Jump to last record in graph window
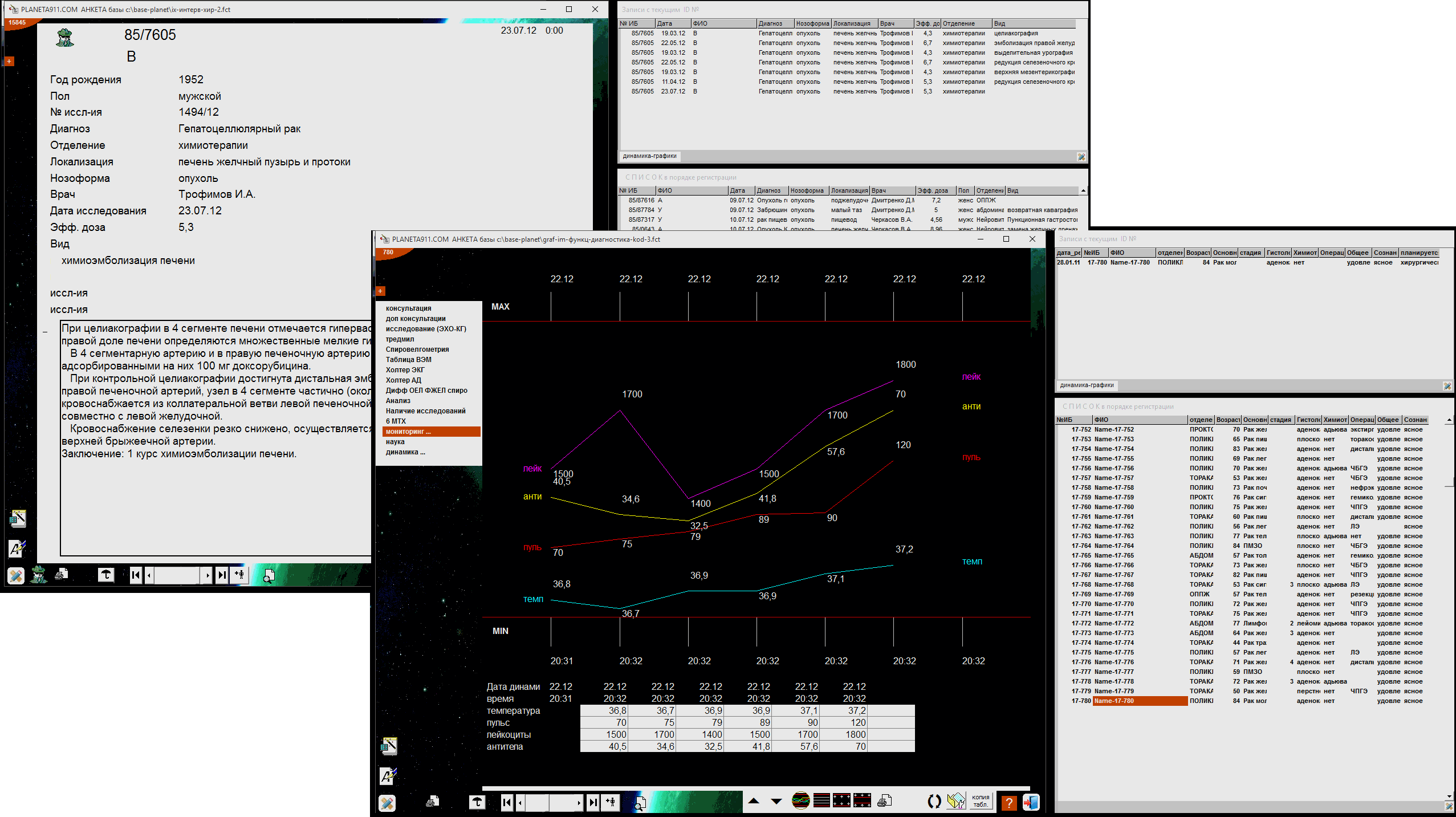 pyautogui.click(x=593, y=802)
